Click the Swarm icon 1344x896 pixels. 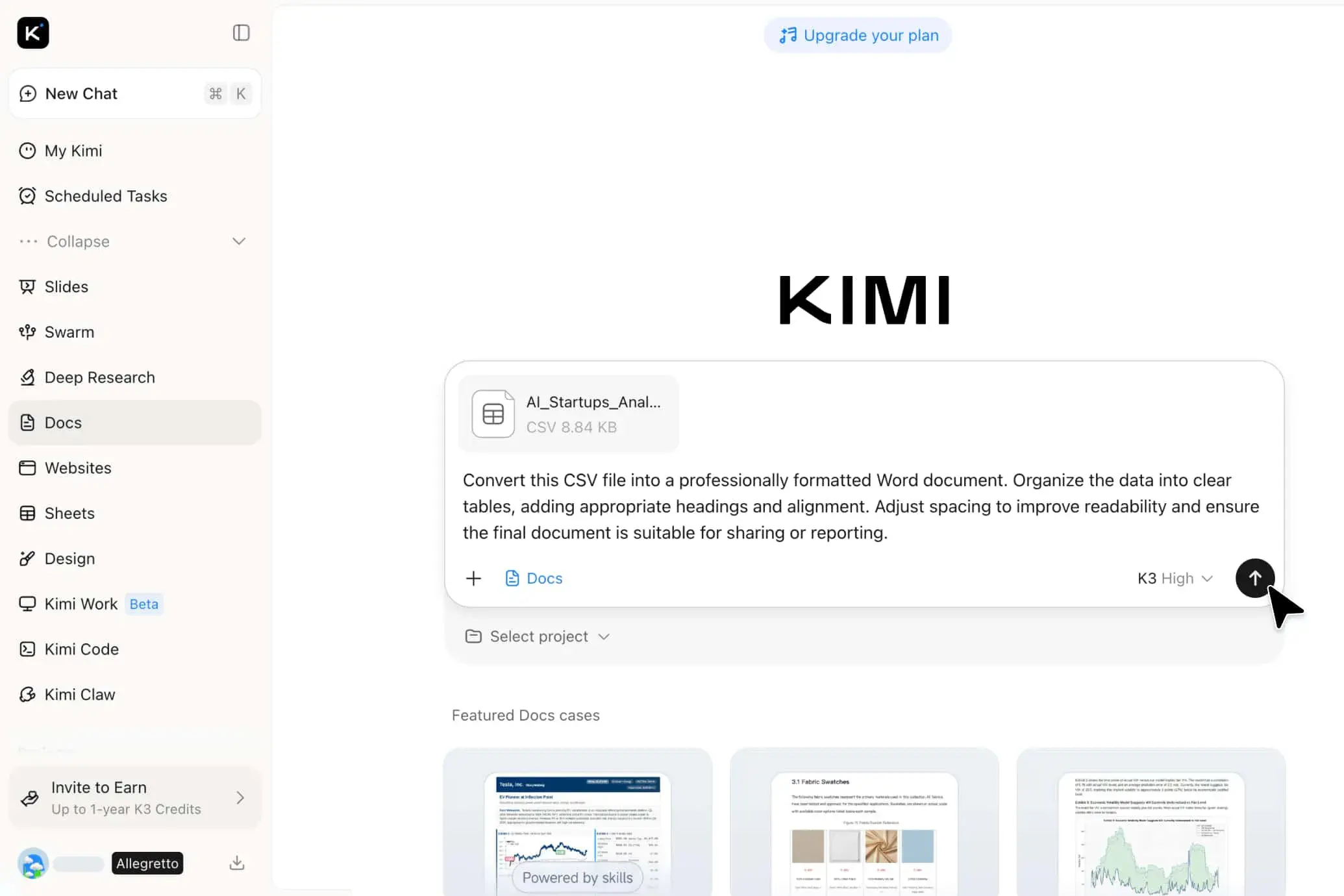27,332
